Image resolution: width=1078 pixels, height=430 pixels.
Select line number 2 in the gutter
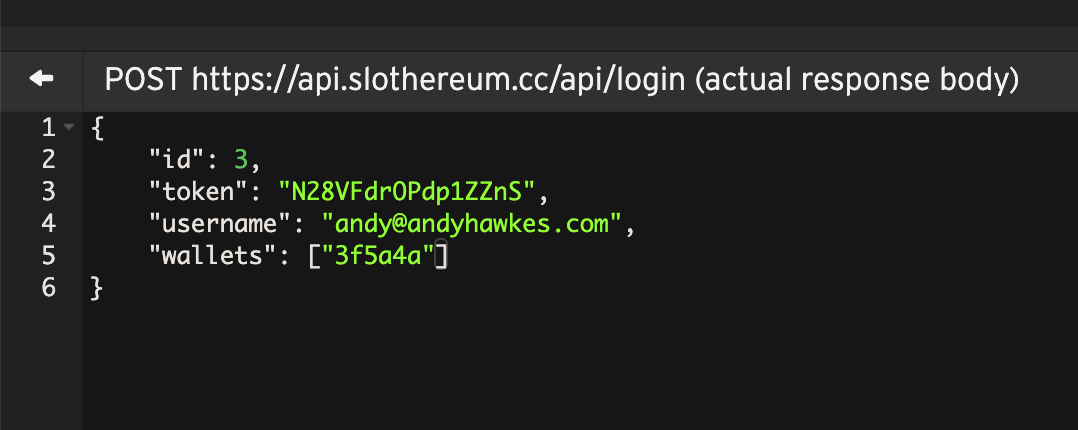[x=49, y=159]
